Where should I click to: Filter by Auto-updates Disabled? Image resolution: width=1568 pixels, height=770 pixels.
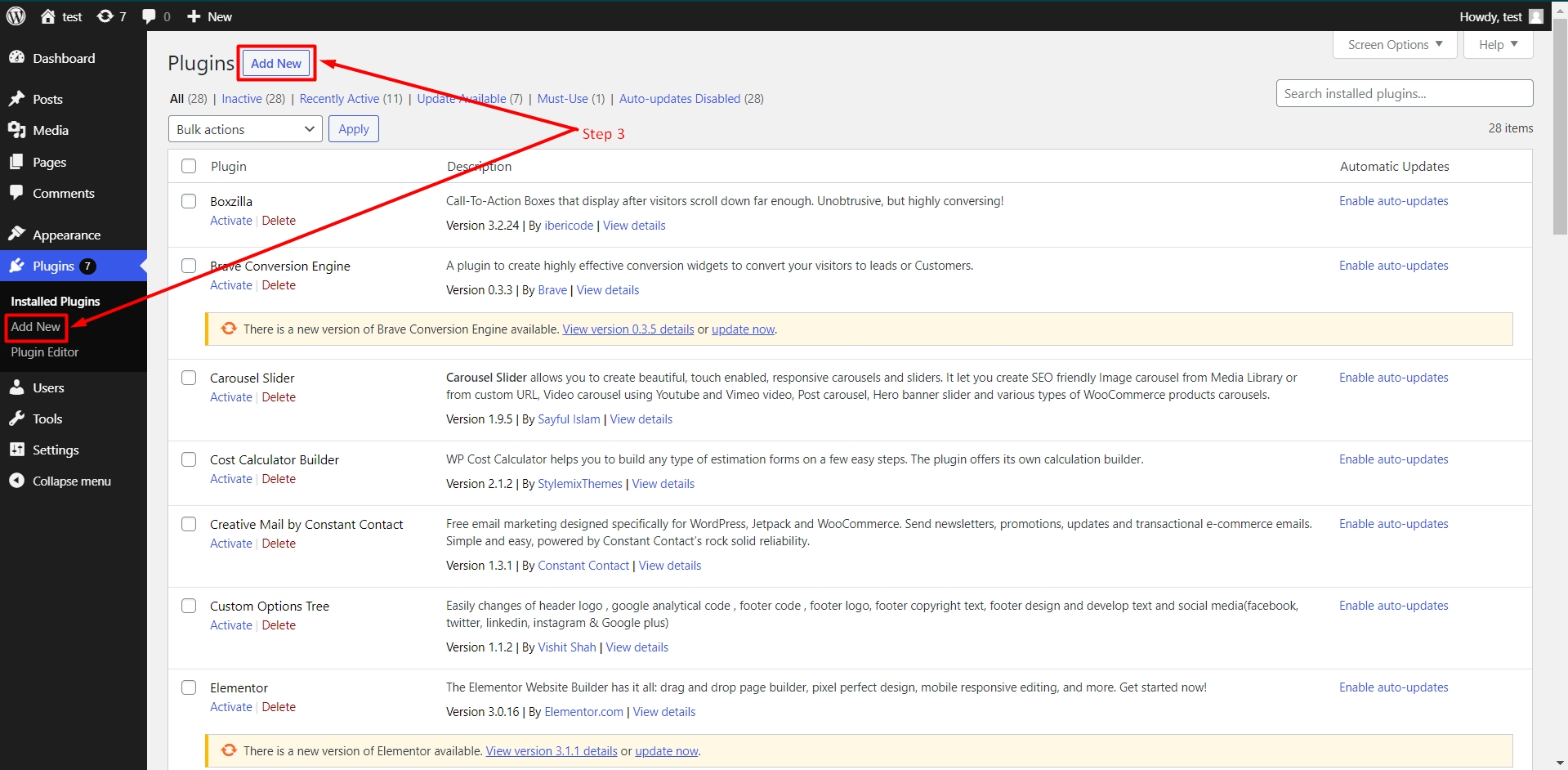pos(680,98)
